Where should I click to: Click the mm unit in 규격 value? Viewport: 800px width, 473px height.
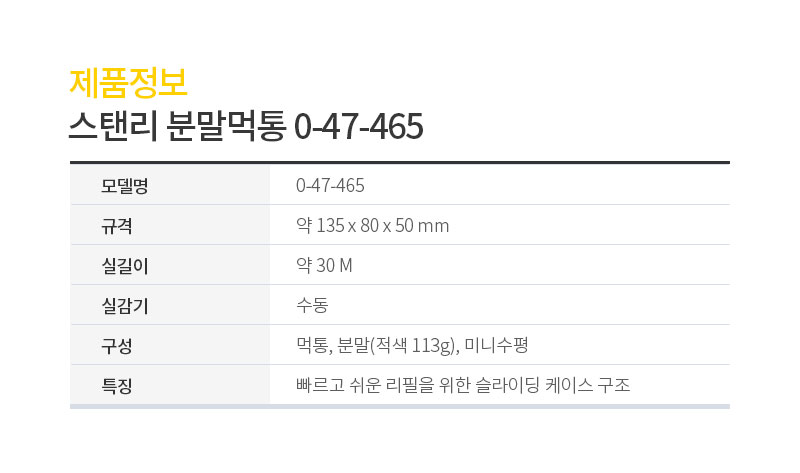coord(433,226)
